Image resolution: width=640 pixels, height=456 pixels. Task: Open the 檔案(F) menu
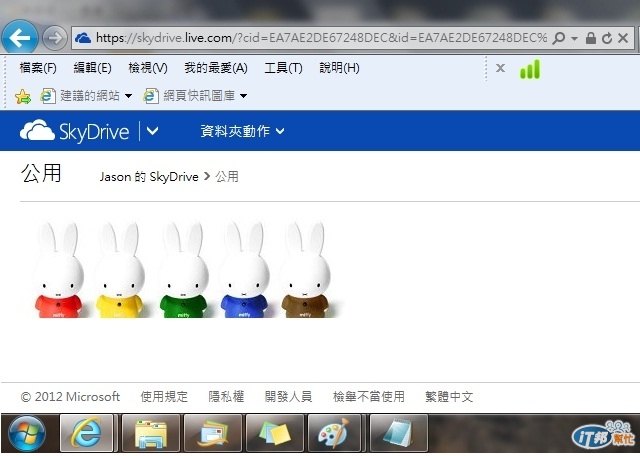[x=38, y=68]
